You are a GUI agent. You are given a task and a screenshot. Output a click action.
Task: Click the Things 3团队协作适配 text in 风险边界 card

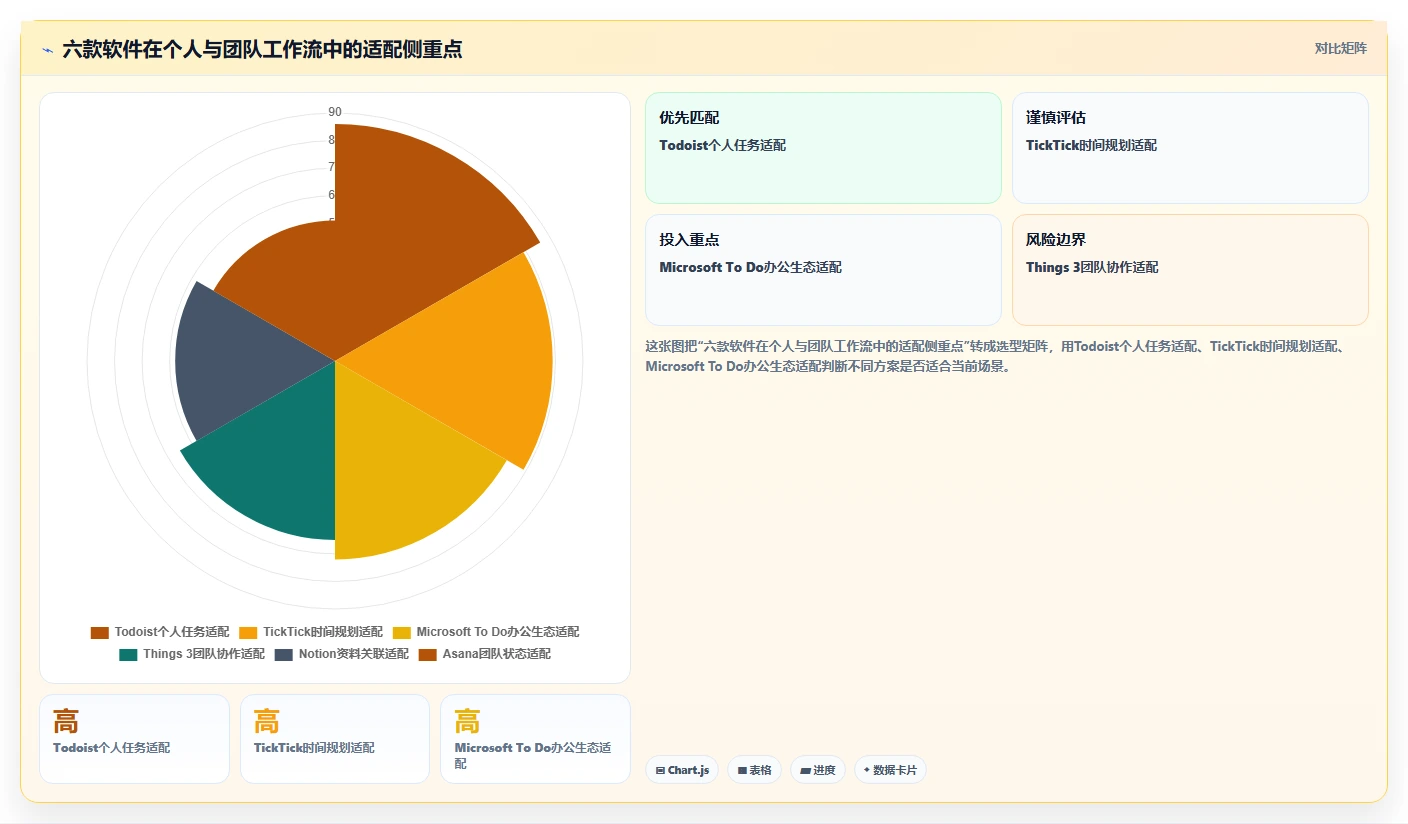(1092, 267)
